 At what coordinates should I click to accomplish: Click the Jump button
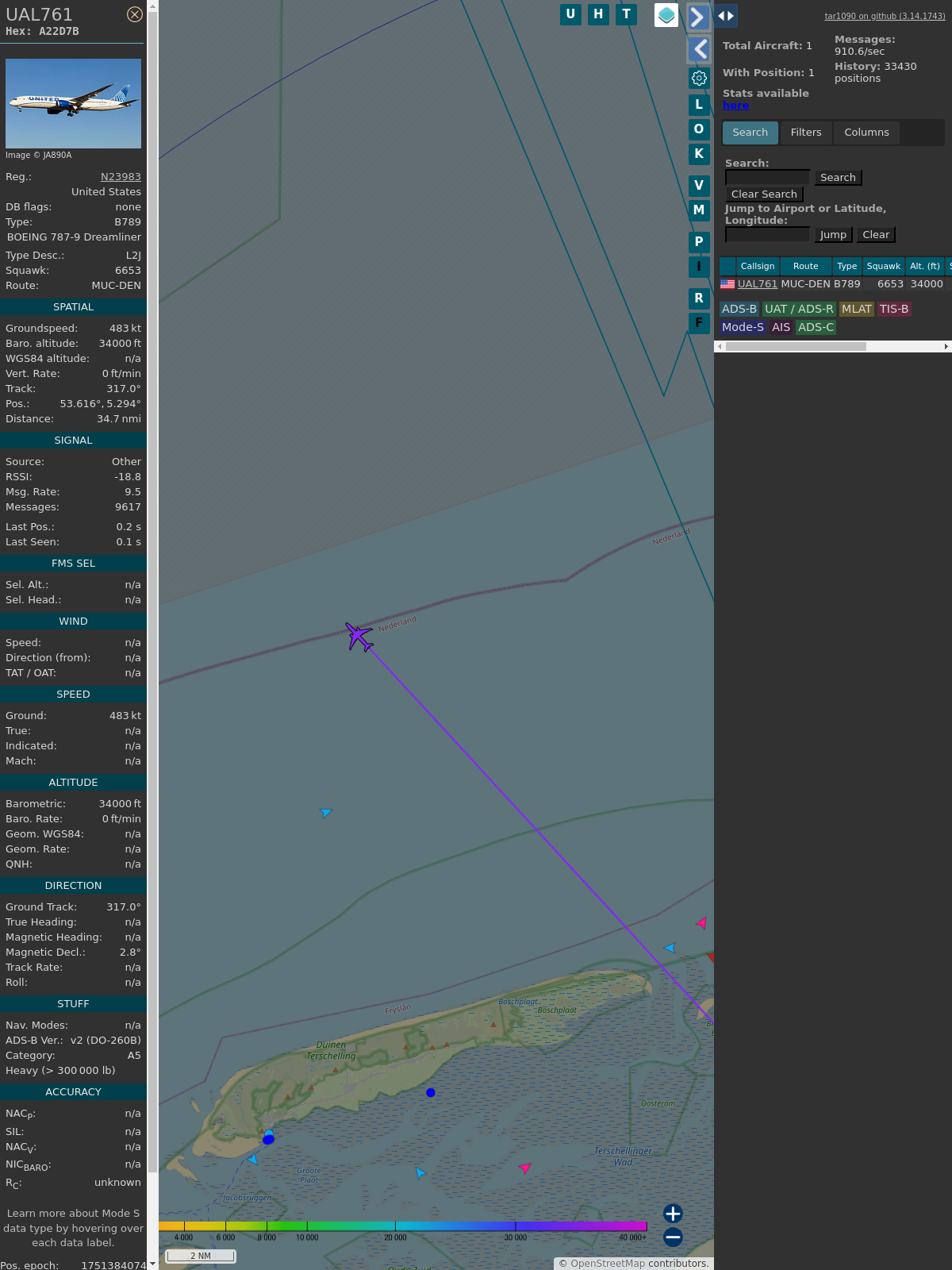(x=833, y=235)
